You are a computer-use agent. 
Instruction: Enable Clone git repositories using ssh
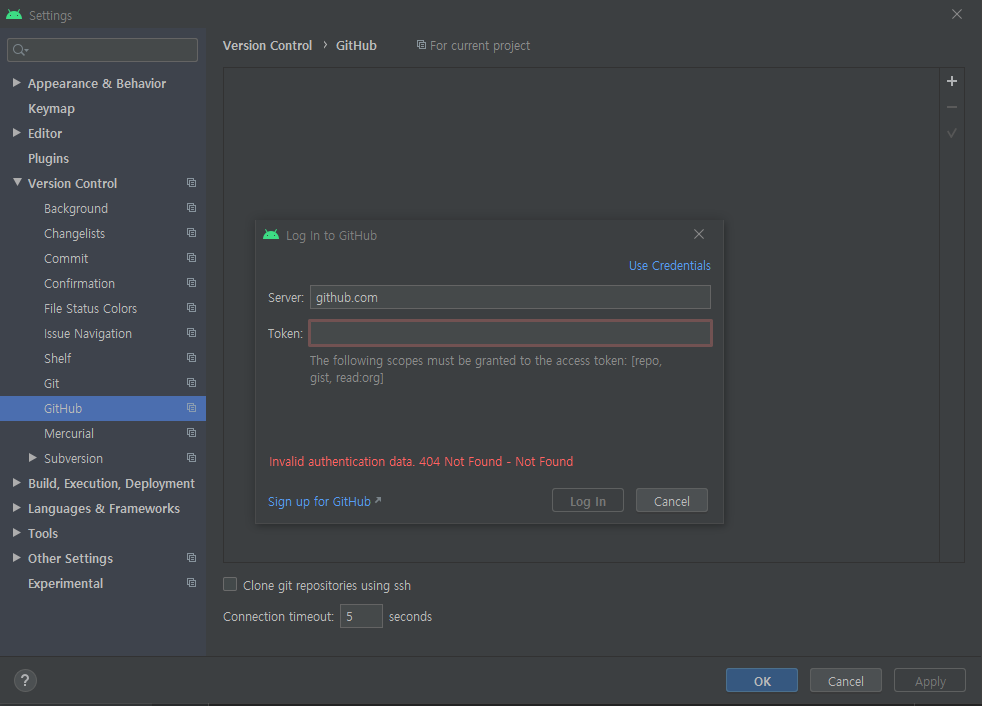(230, 584)
